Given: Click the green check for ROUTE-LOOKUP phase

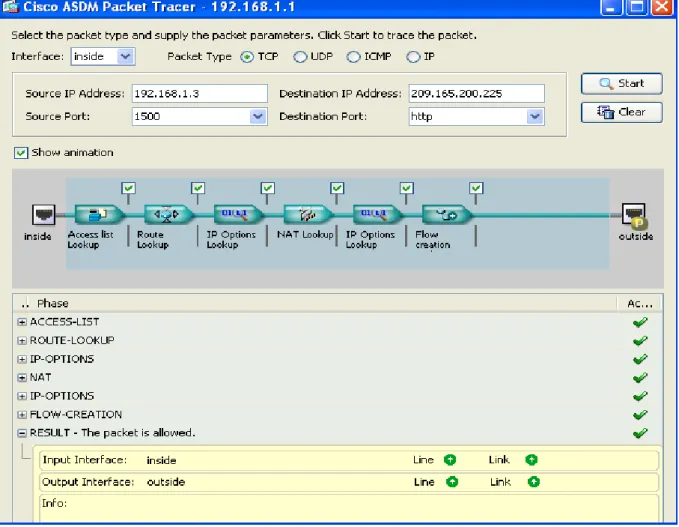Looking at the screenshot, I should (x=640, y=341).
